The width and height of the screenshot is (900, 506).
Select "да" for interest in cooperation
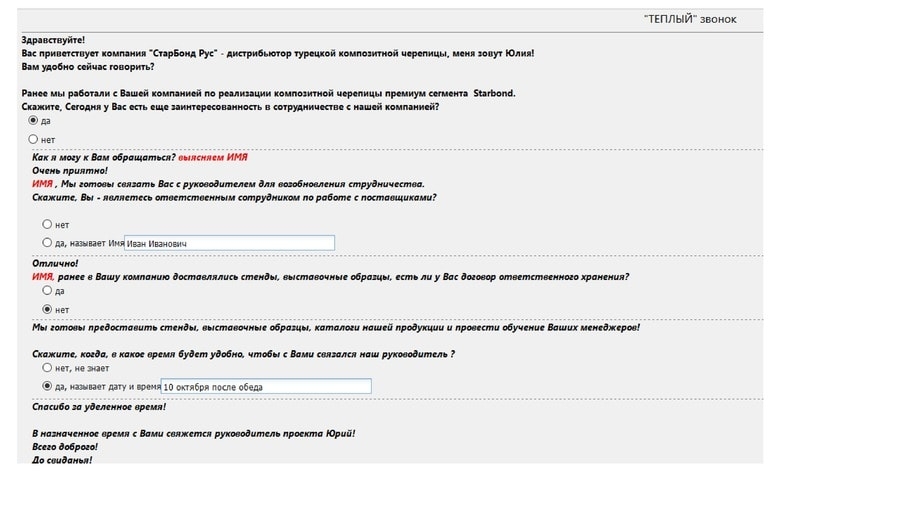pos(33,120)
